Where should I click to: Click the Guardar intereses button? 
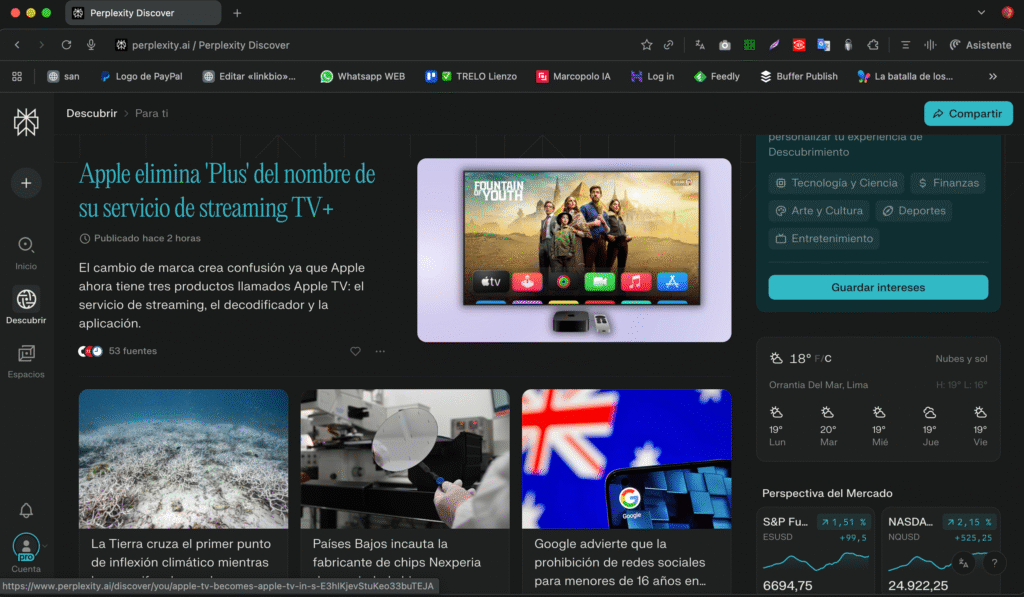[878, 287]
